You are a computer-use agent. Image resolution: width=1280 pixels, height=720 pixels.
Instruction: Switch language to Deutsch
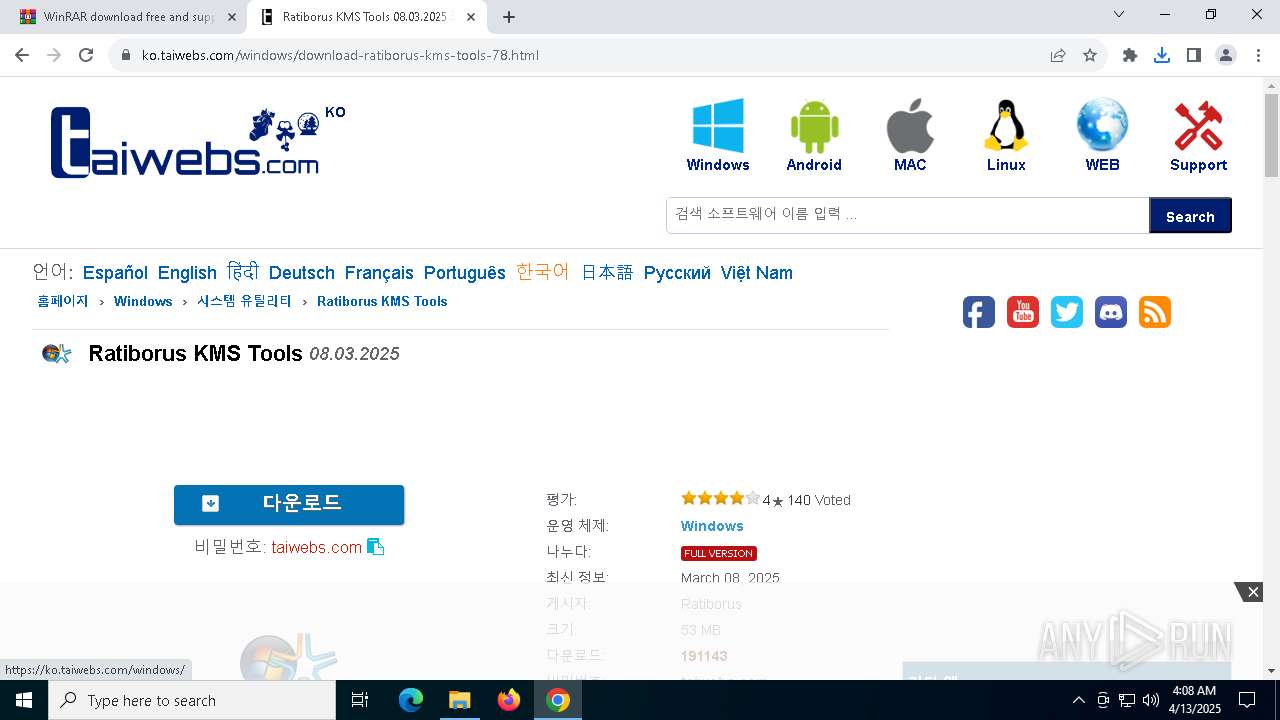point(302,273)
